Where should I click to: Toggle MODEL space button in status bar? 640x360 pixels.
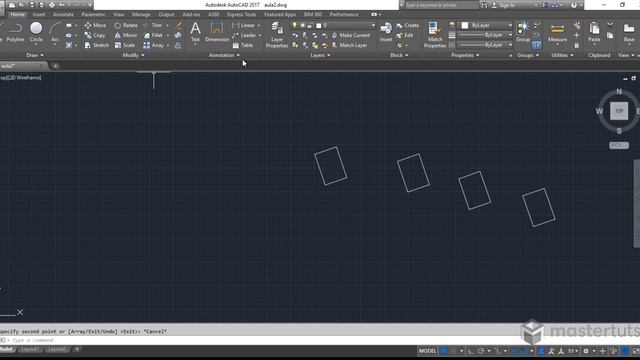[x=427, y=351]
